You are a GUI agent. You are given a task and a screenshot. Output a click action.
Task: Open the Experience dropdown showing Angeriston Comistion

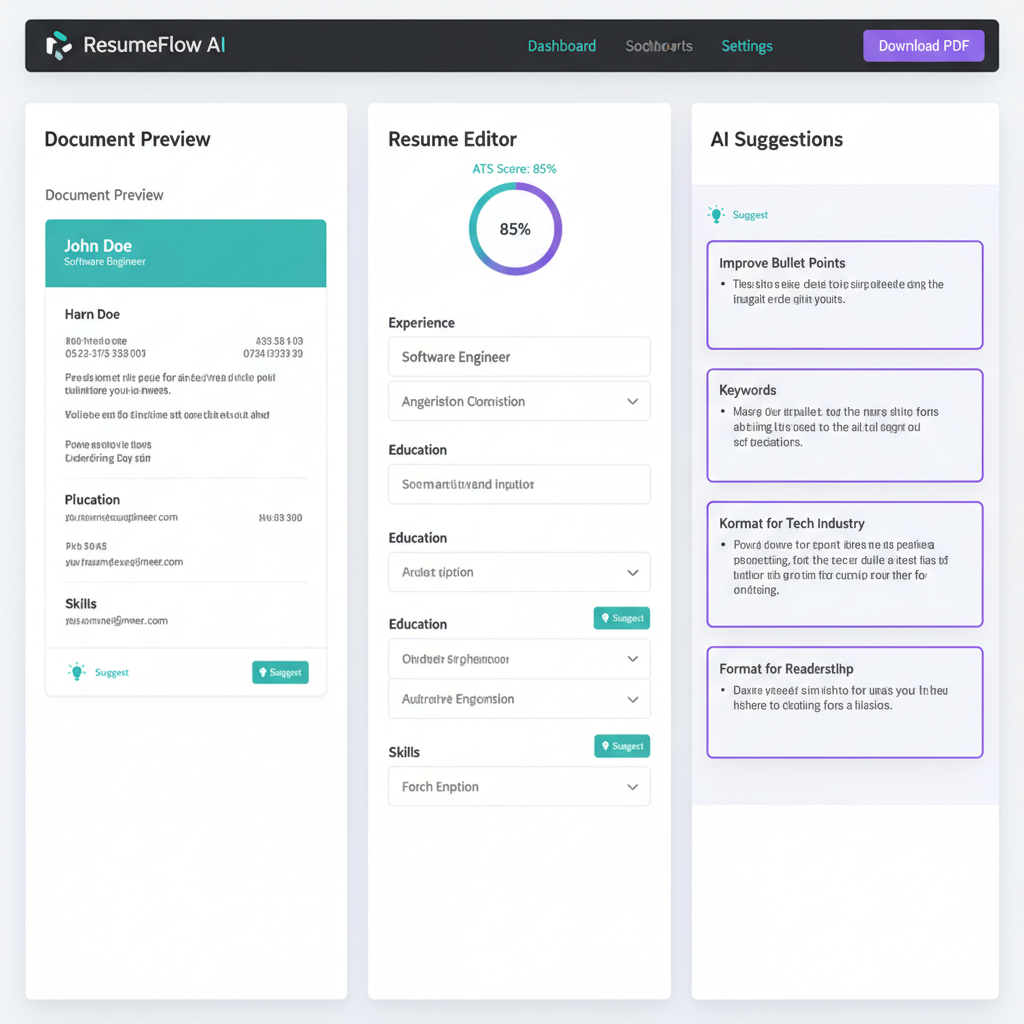[519, 401]
